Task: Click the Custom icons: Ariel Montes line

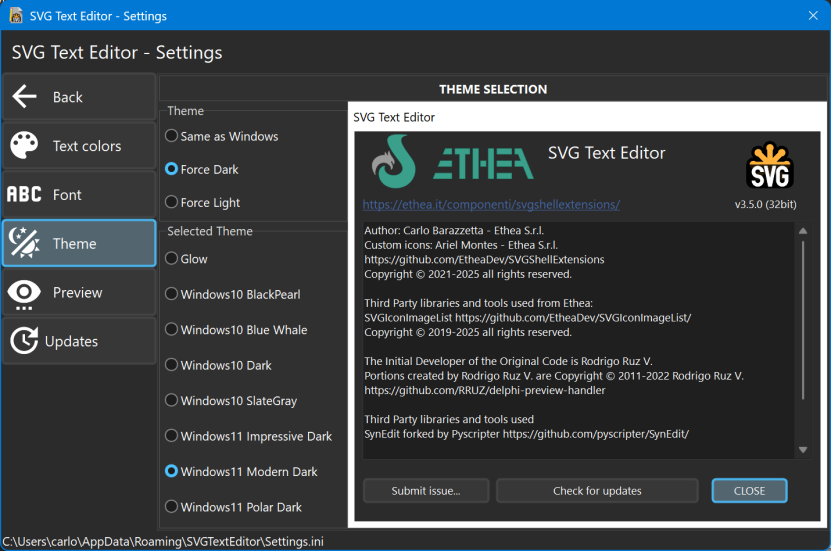Action: pos(461,245)
